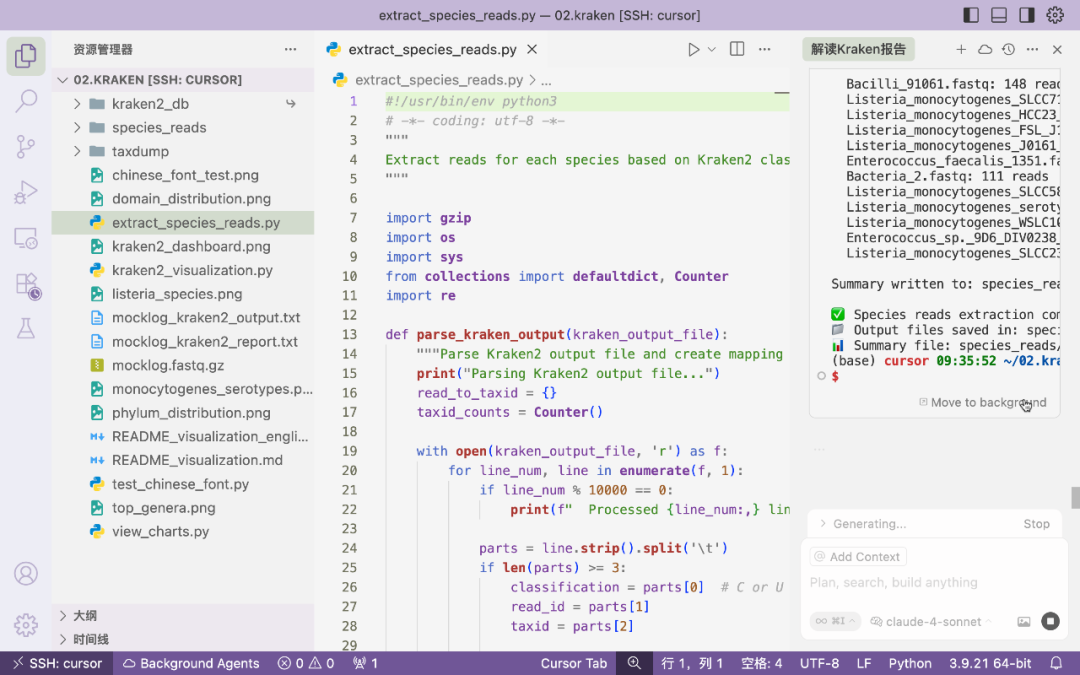Click the breadcrumb ellipsis symbol
The image size is (1080, 675).
coord(546,81)
